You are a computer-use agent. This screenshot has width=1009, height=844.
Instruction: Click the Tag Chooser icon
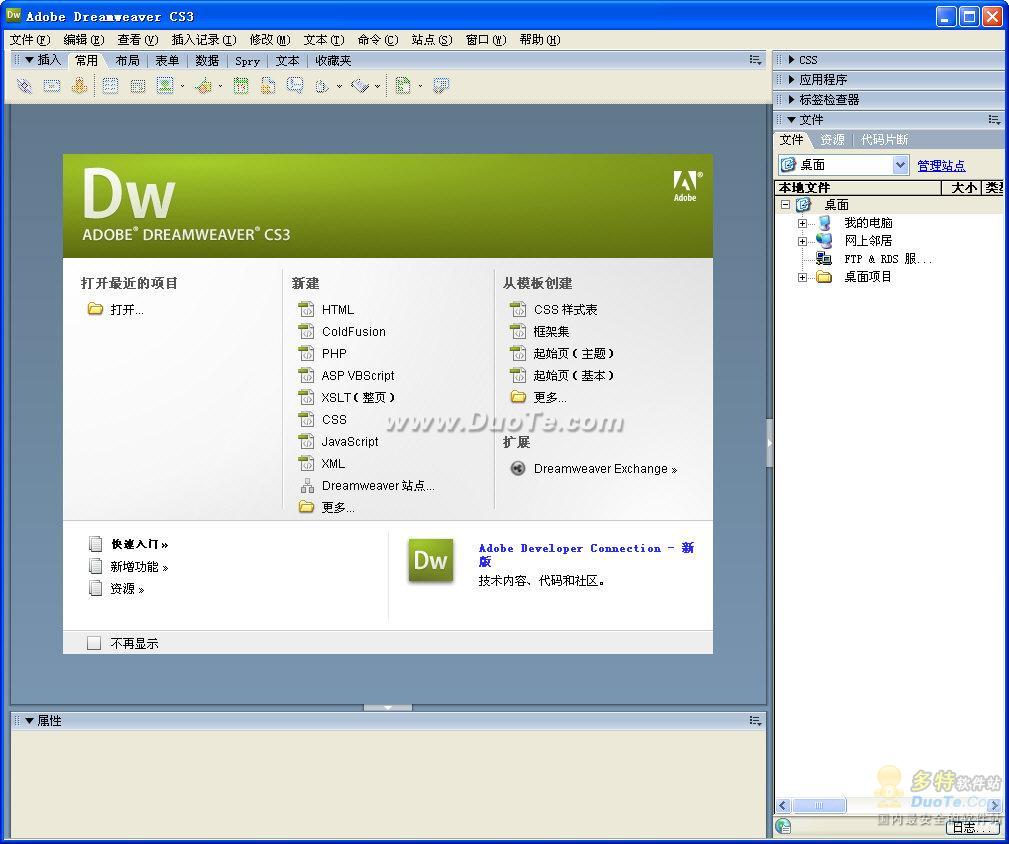[x=441, y=86]
